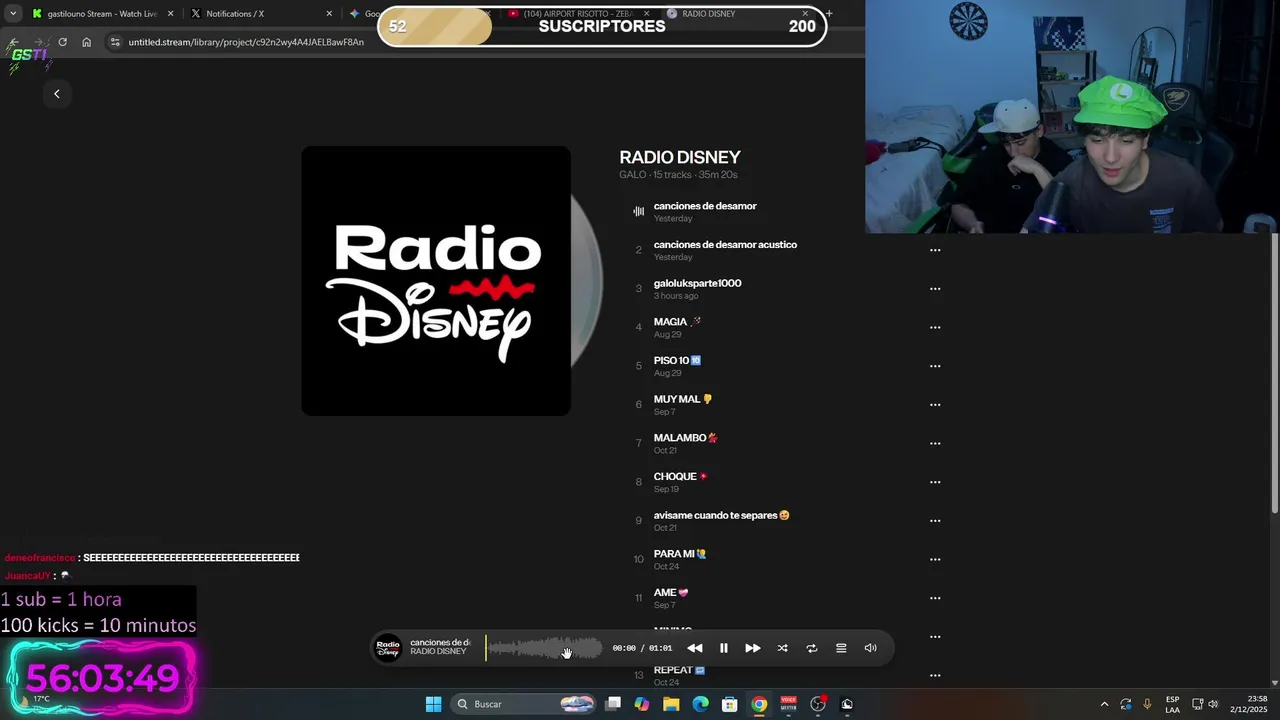Open the Windows Start menu
This screenshot has height=720, width=1280.
[x=433, y=704]
